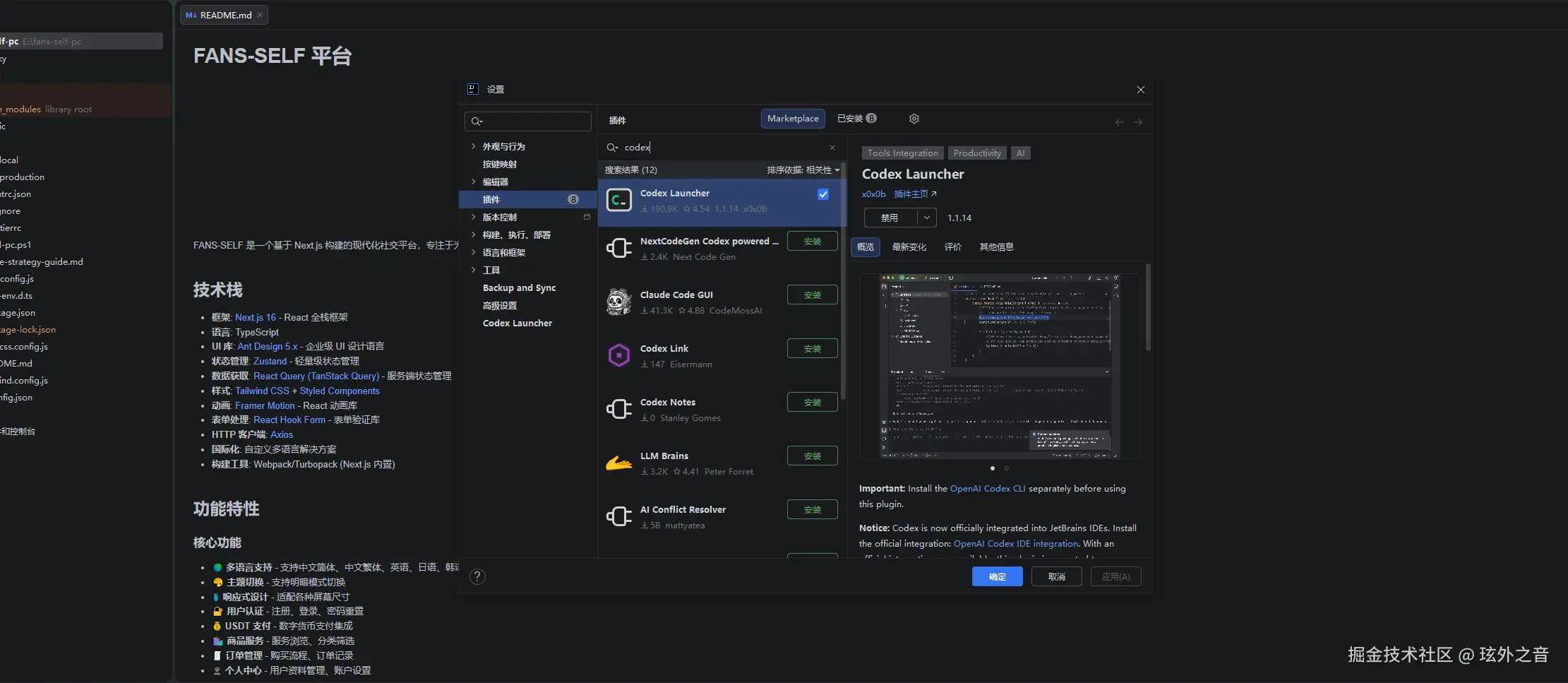This screenshot has height=683, width=1568.
Task: Expand the 构建、执行、部署 settings section
Action: tap(473, 234)
